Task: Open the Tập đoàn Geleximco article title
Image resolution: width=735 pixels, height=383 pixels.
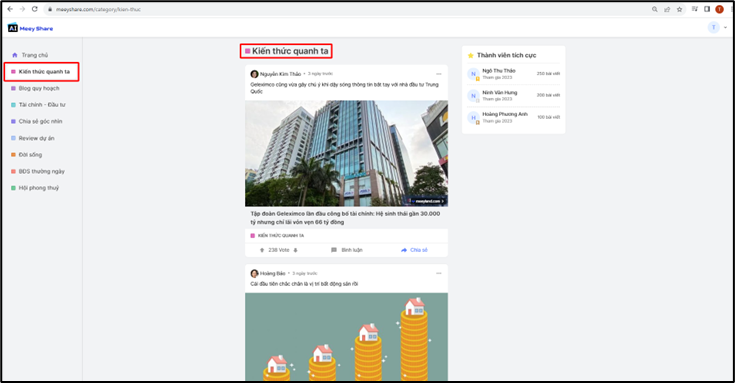Action: tap(345, 218)
